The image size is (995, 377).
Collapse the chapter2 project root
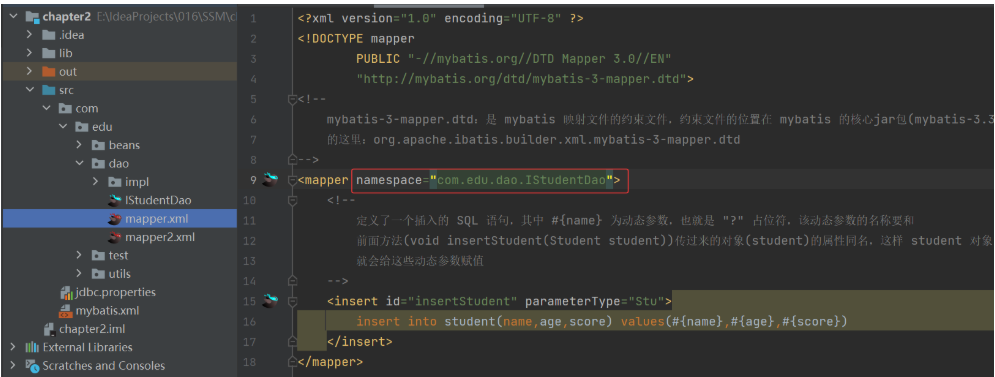tap(13, 17)
